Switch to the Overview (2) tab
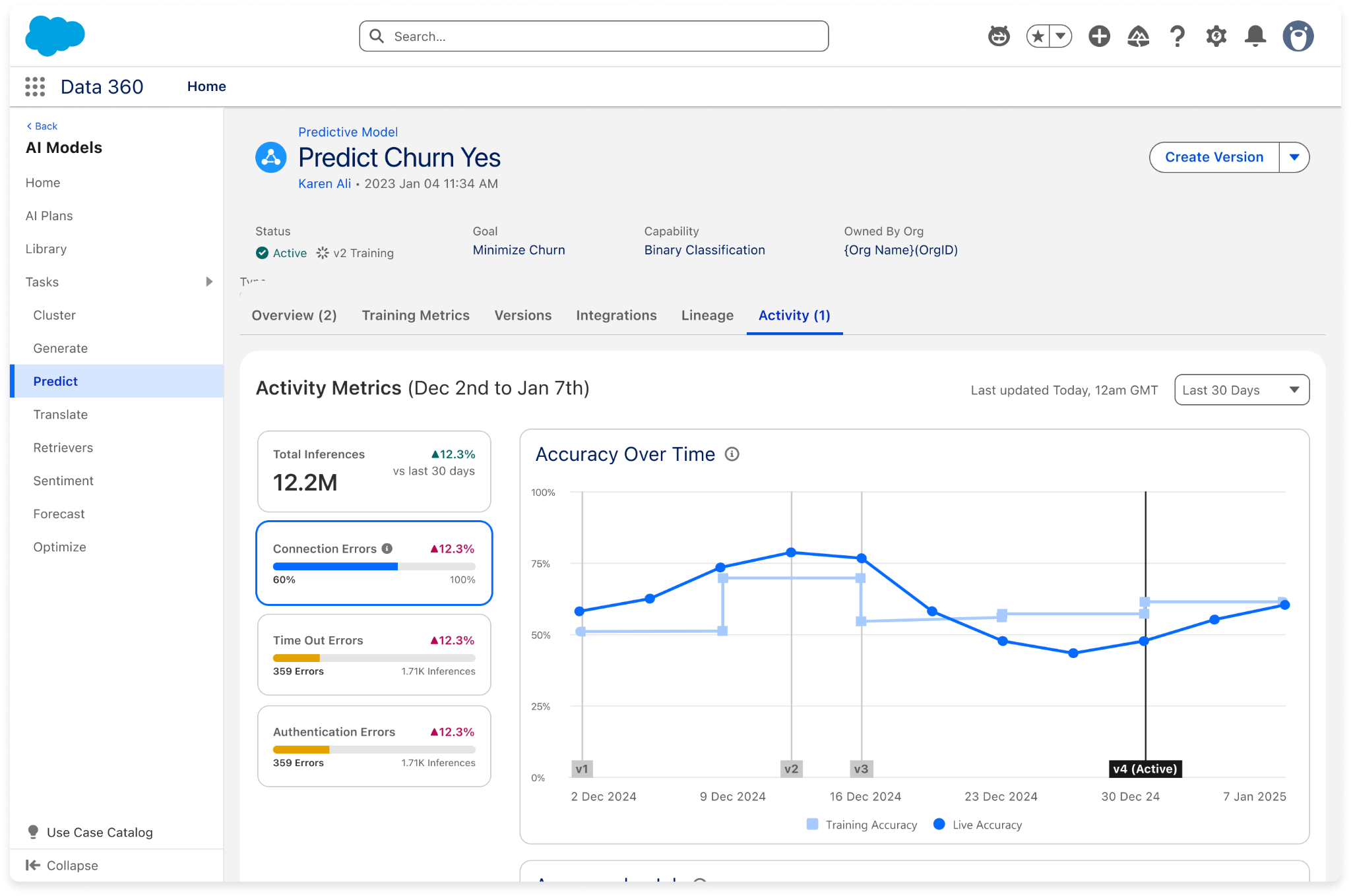Image resolution: width=1351 pixels, height=896 pixels. click(294, 315)
